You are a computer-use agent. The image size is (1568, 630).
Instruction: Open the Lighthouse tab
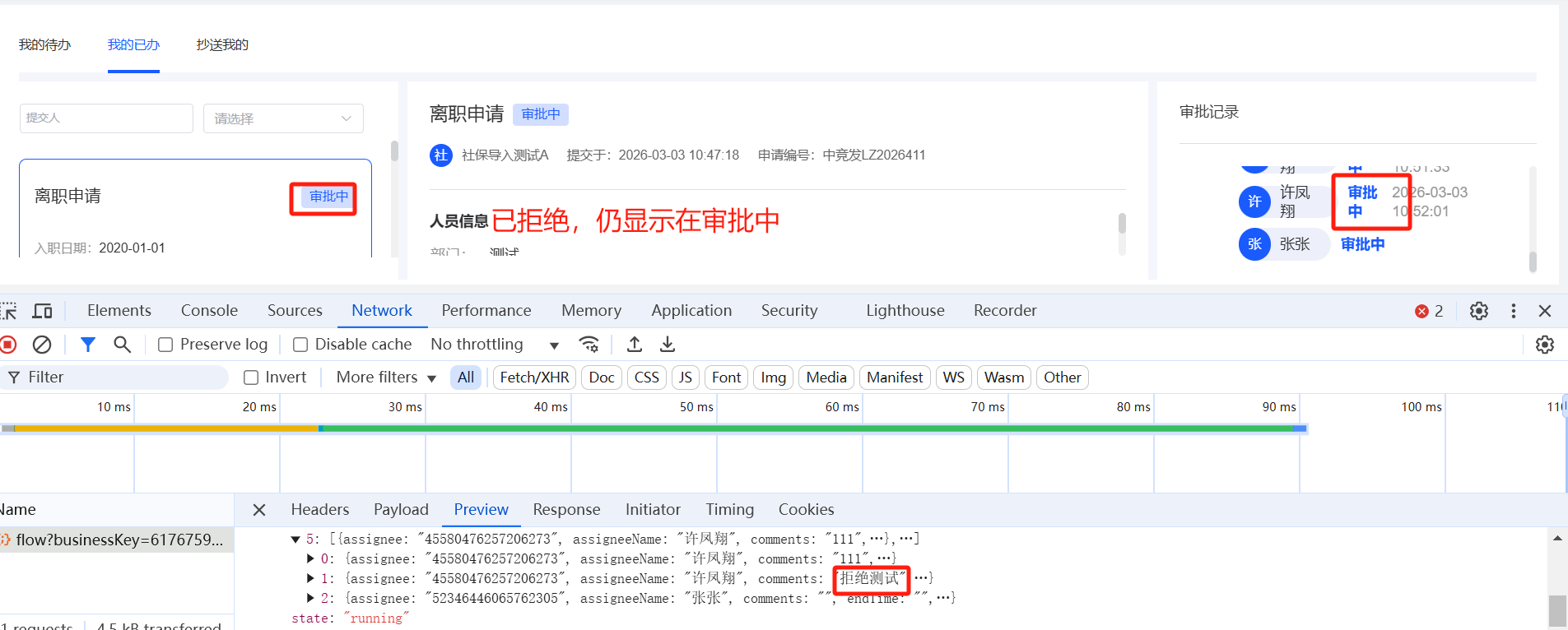[905, 311]
